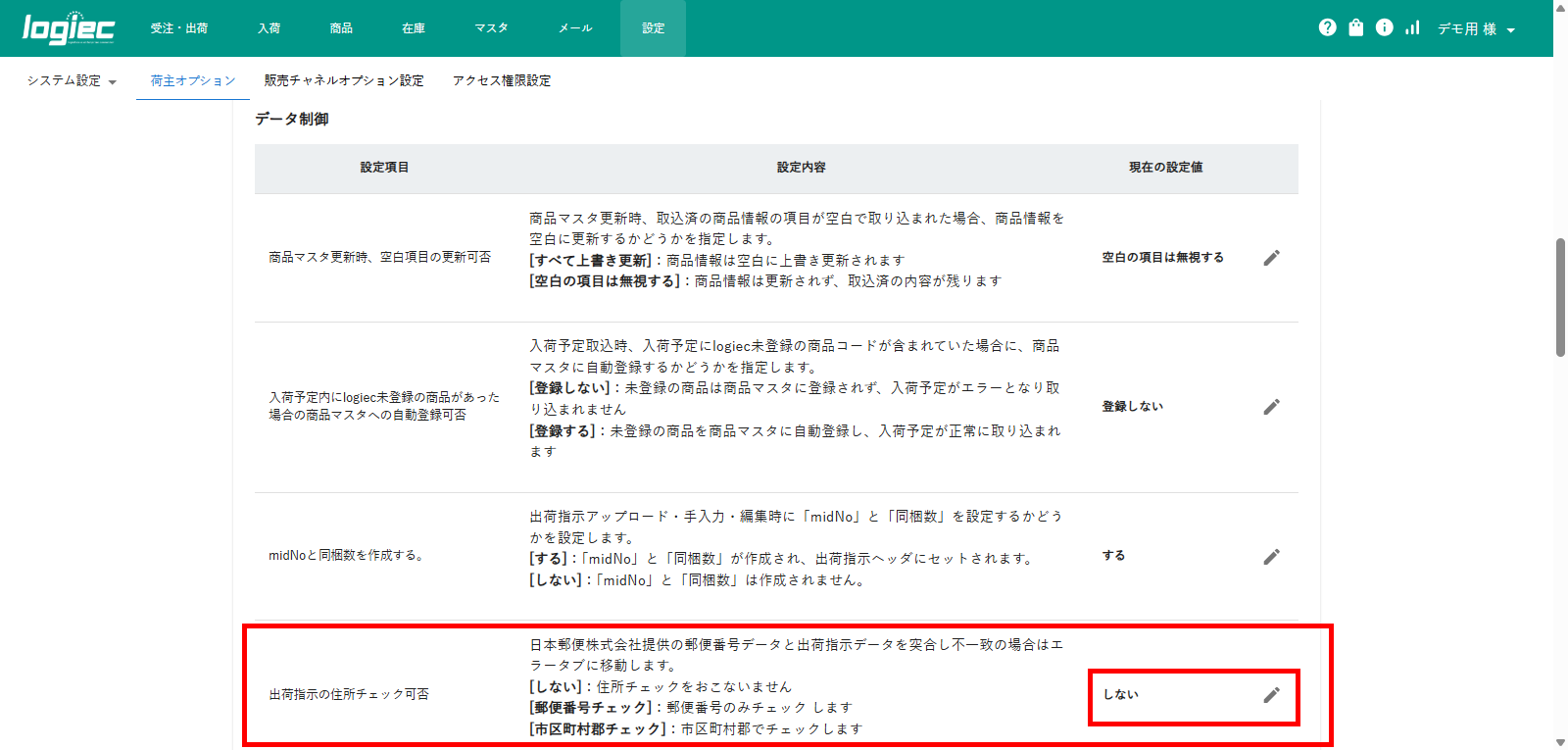The height and width of the screenshot is (750, 1568).
Task: Open the 受注・出荷 menu
Action: (178, 28)
